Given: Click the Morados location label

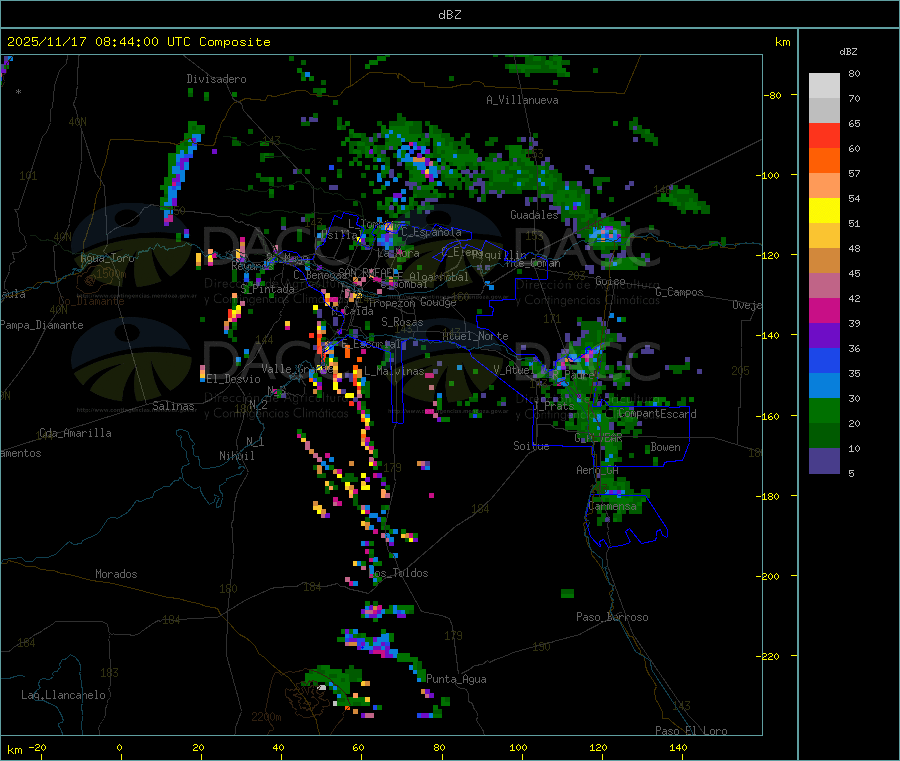Looking at the screenshot, I should (116, 574).
